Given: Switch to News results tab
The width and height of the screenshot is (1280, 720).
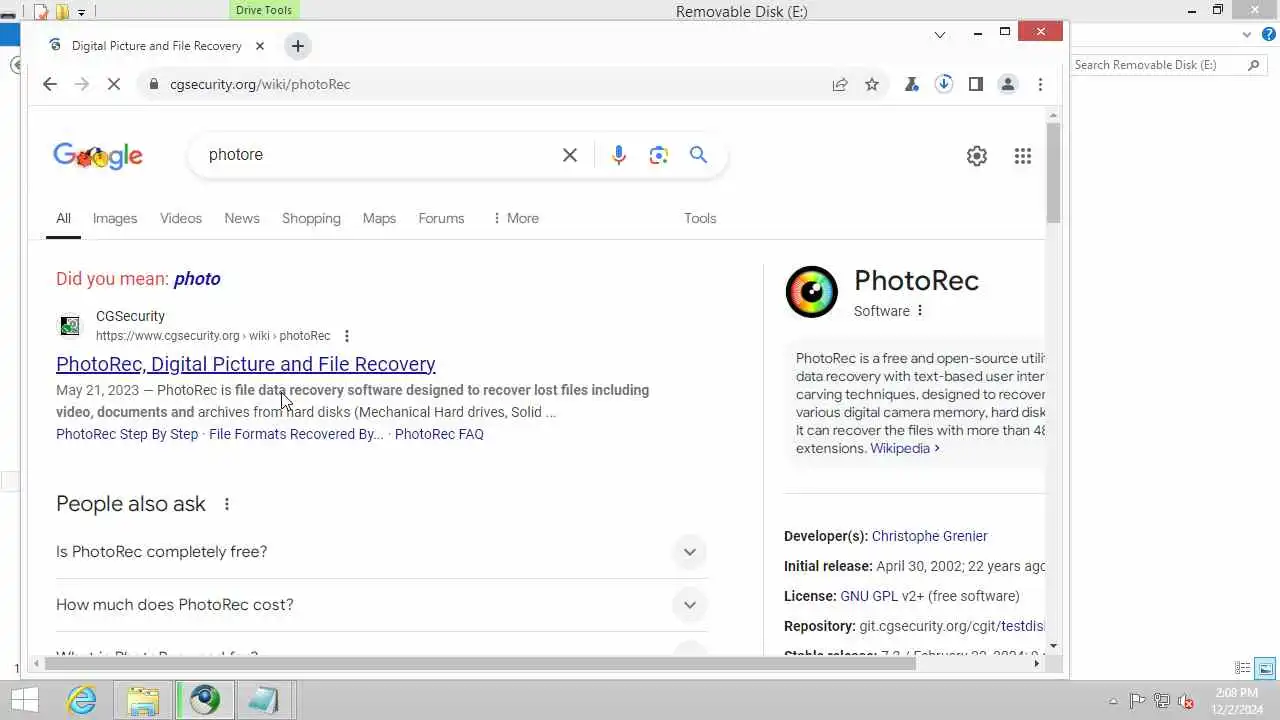Looking at the screenshot, I should (242, 218).
